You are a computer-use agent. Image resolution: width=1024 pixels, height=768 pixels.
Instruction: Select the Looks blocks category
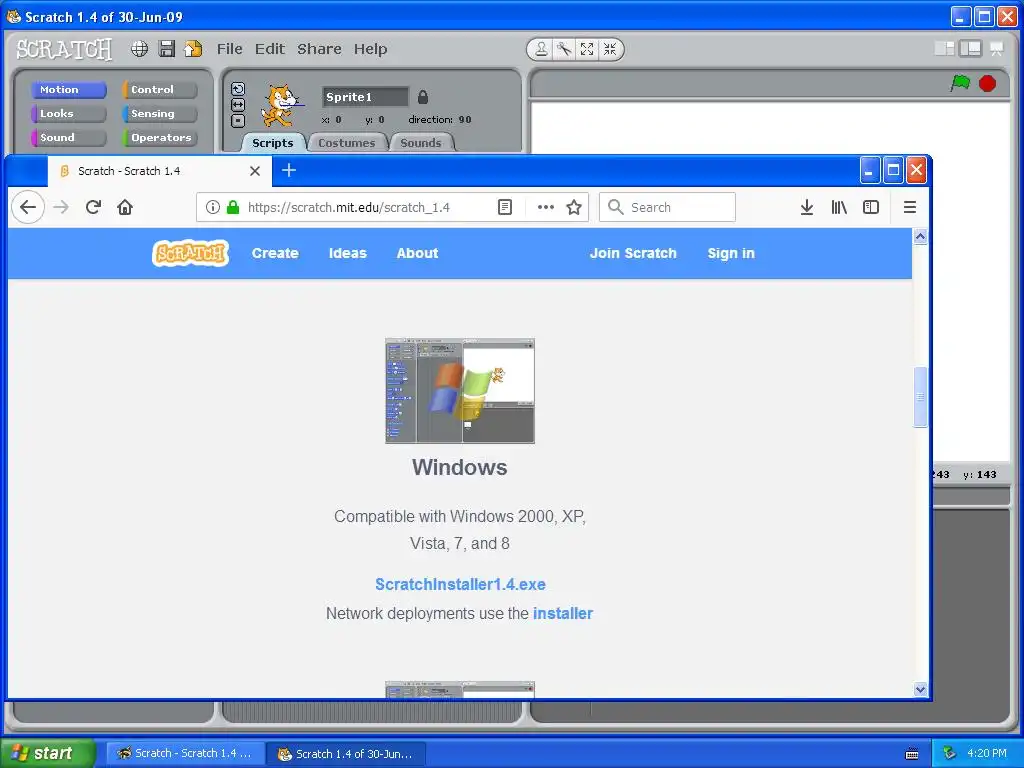(68, 114)
